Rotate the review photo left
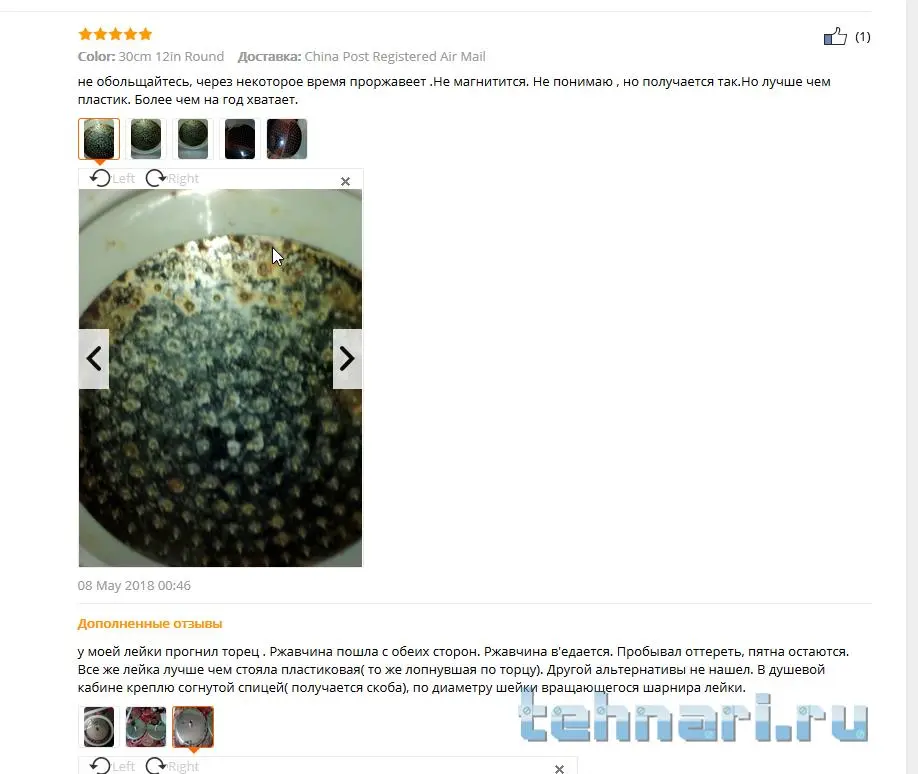Image resolution: width=918 pixels, height=774 pixels. coord(112,178)
